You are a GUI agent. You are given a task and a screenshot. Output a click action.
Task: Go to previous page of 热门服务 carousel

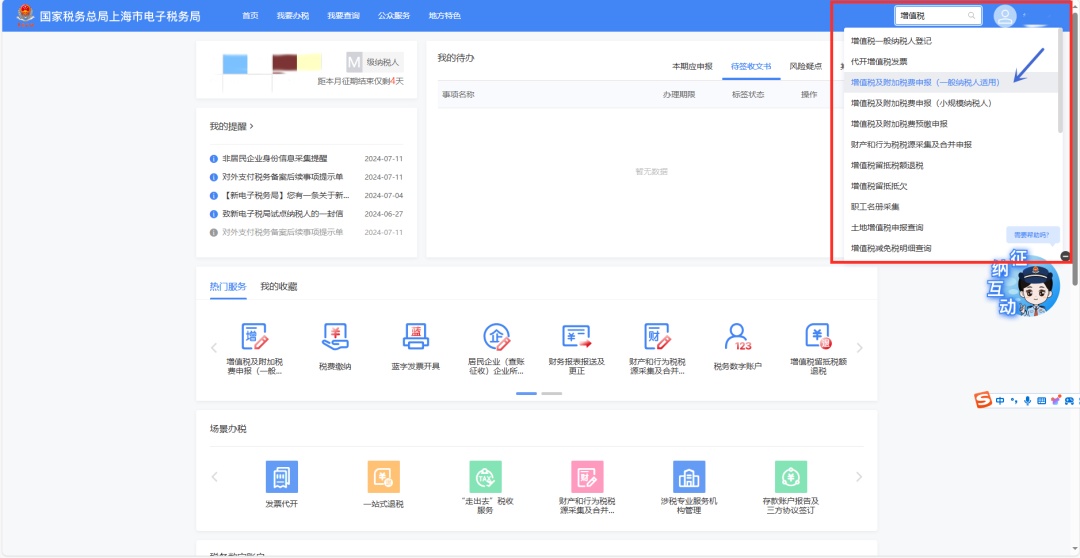214,348
